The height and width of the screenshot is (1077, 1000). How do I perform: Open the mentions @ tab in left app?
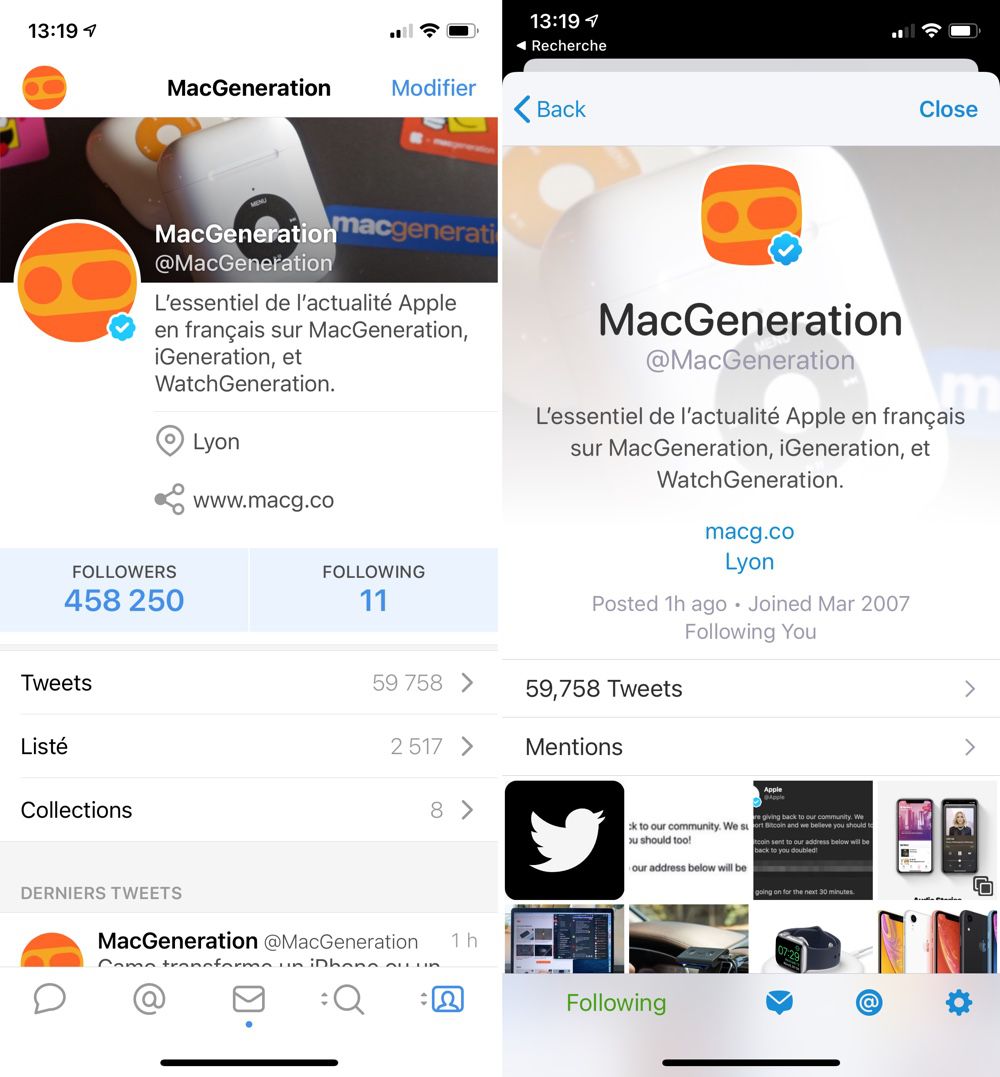(x=149, y=999)
